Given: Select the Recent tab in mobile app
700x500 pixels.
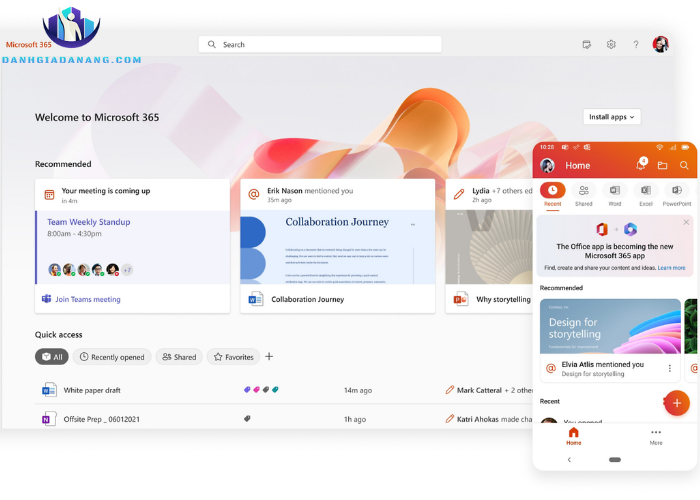Looking at the screenshot, I should 553,195.
